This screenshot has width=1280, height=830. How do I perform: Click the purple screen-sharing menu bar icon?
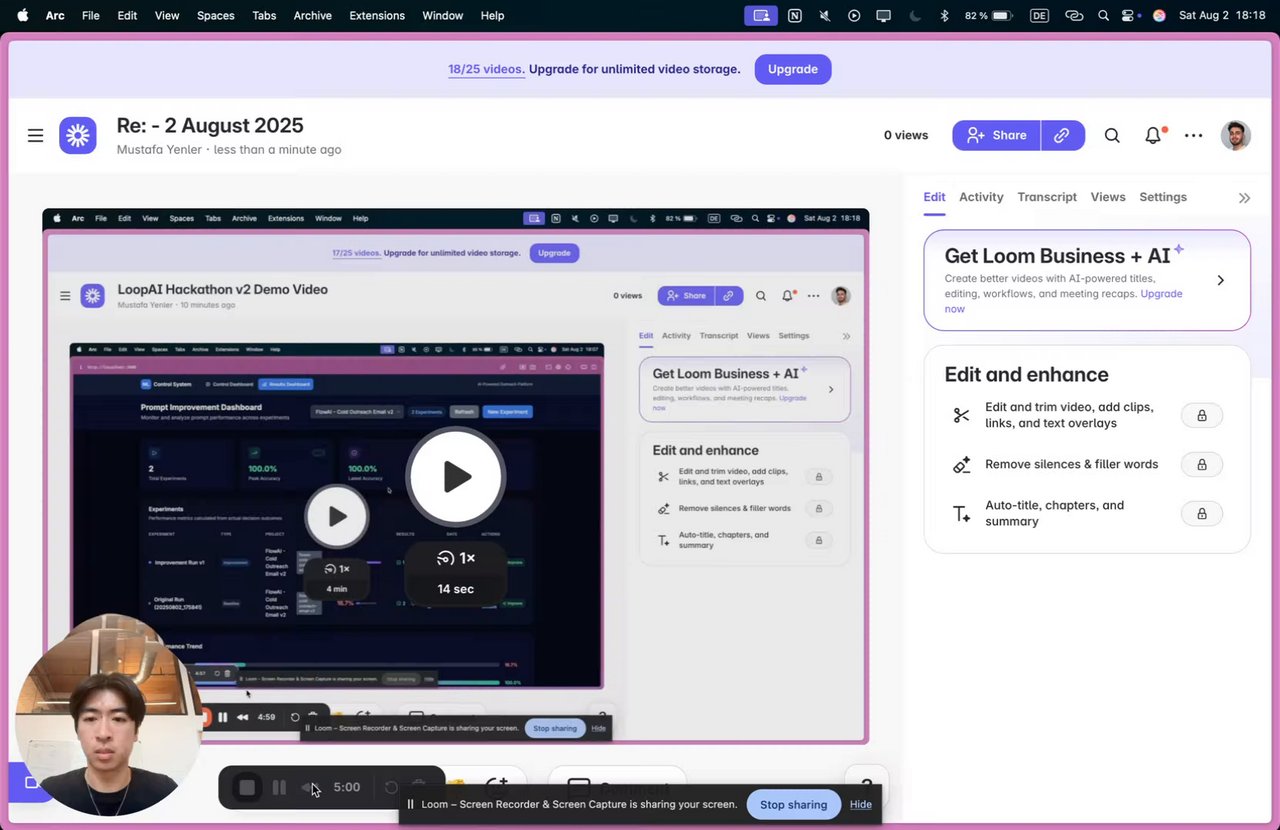761,15
